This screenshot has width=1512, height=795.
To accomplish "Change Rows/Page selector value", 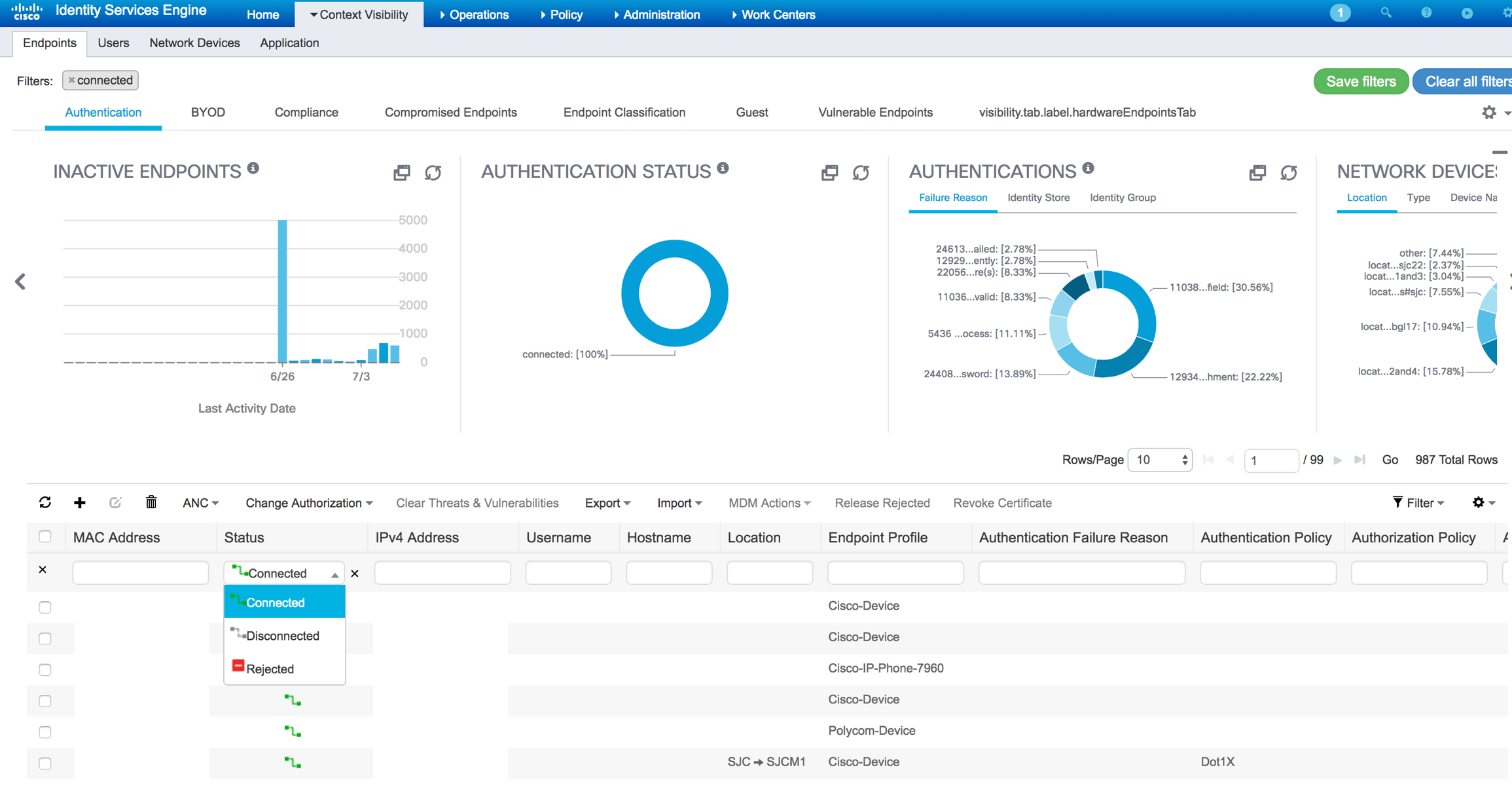I will [1160, 460].
